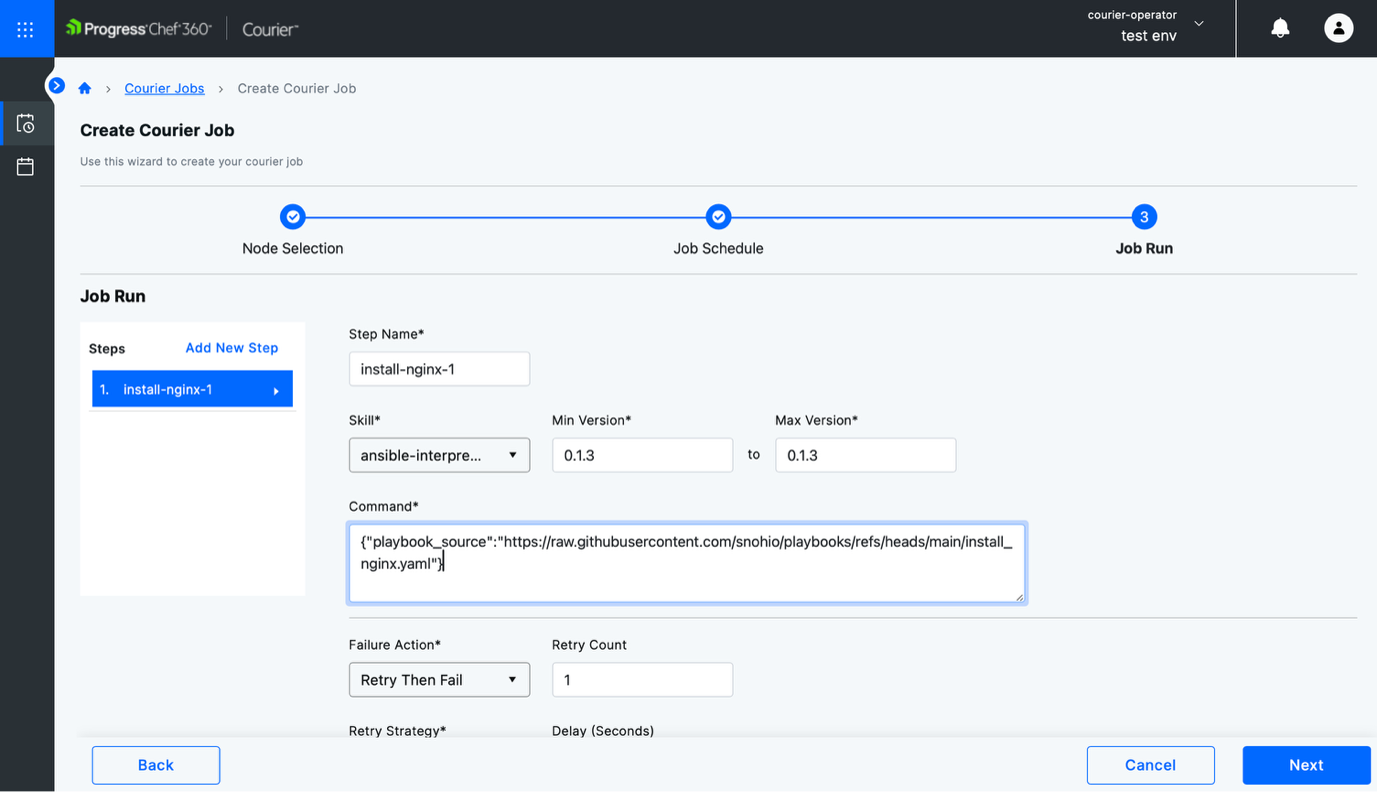Select the Job Run step 3 circle
Viewport: 1381px width, 794px height.
click(1144, 217)
